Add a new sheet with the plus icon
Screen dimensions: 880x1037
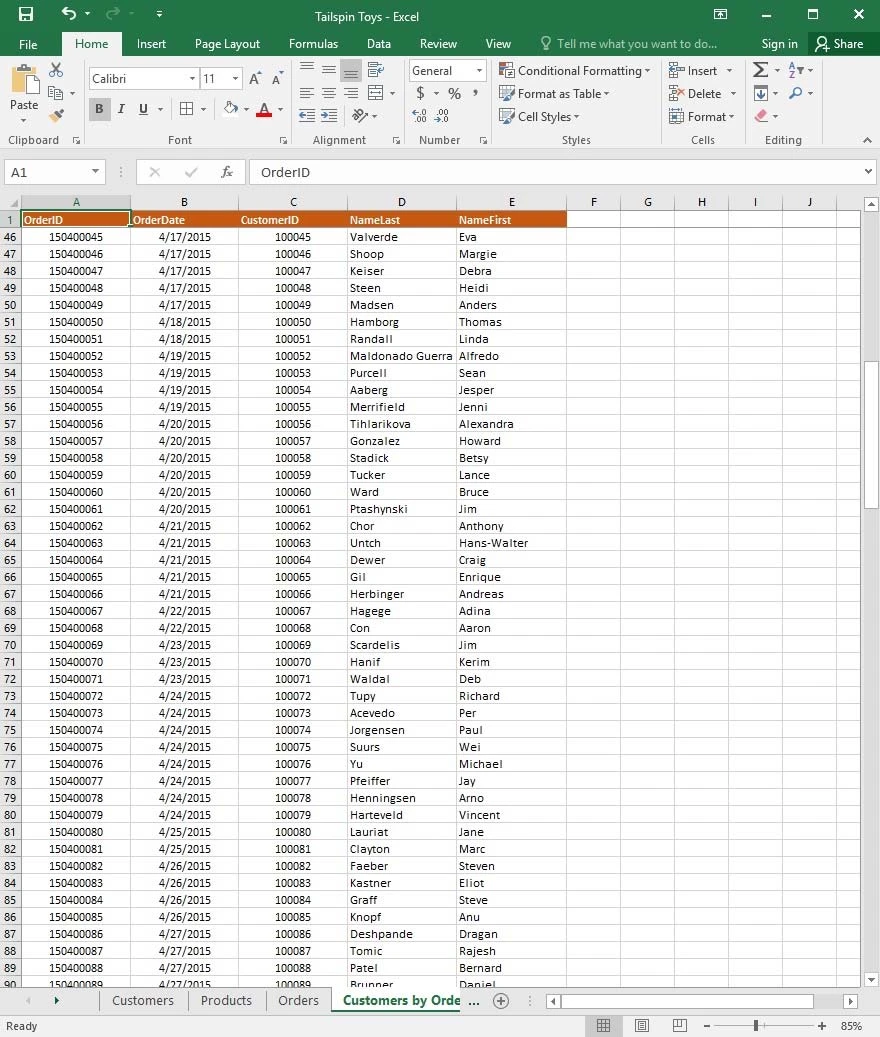point(501,1000)
